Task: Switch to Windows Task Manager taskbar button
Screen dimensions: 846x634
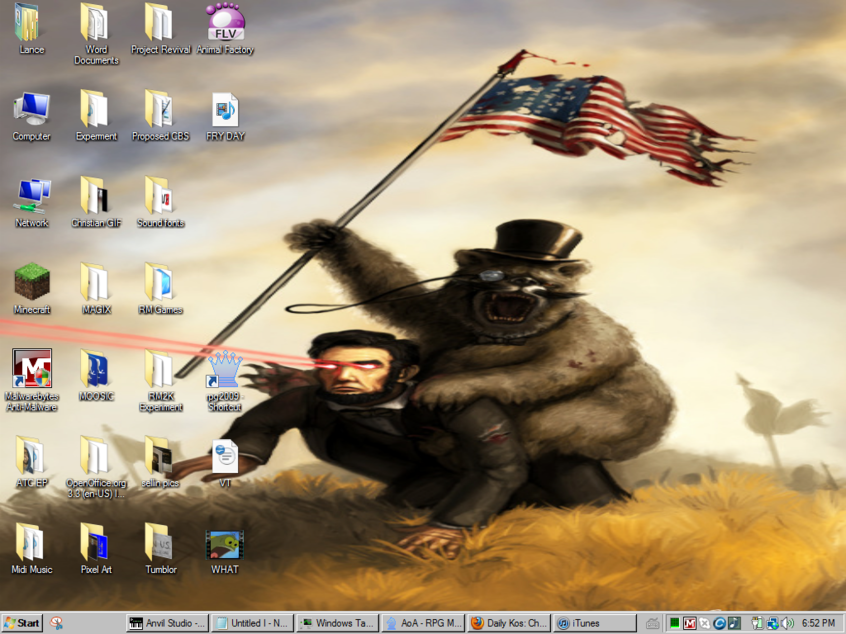Action: pos(338,623)
